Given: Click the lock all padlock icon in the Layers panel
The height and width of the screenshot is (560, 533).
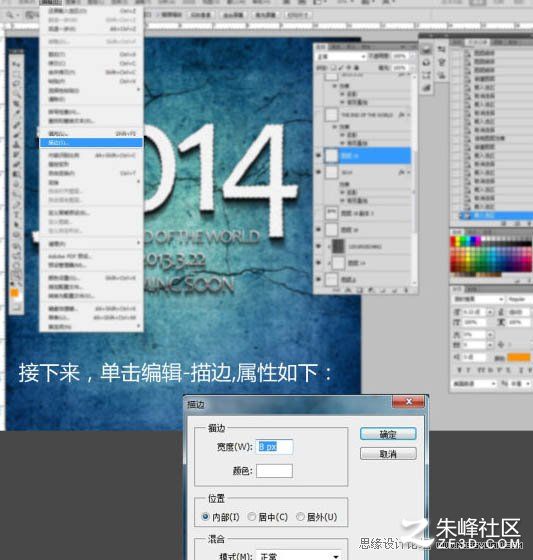Looking at the screenshot, I should tap(356, 68).
